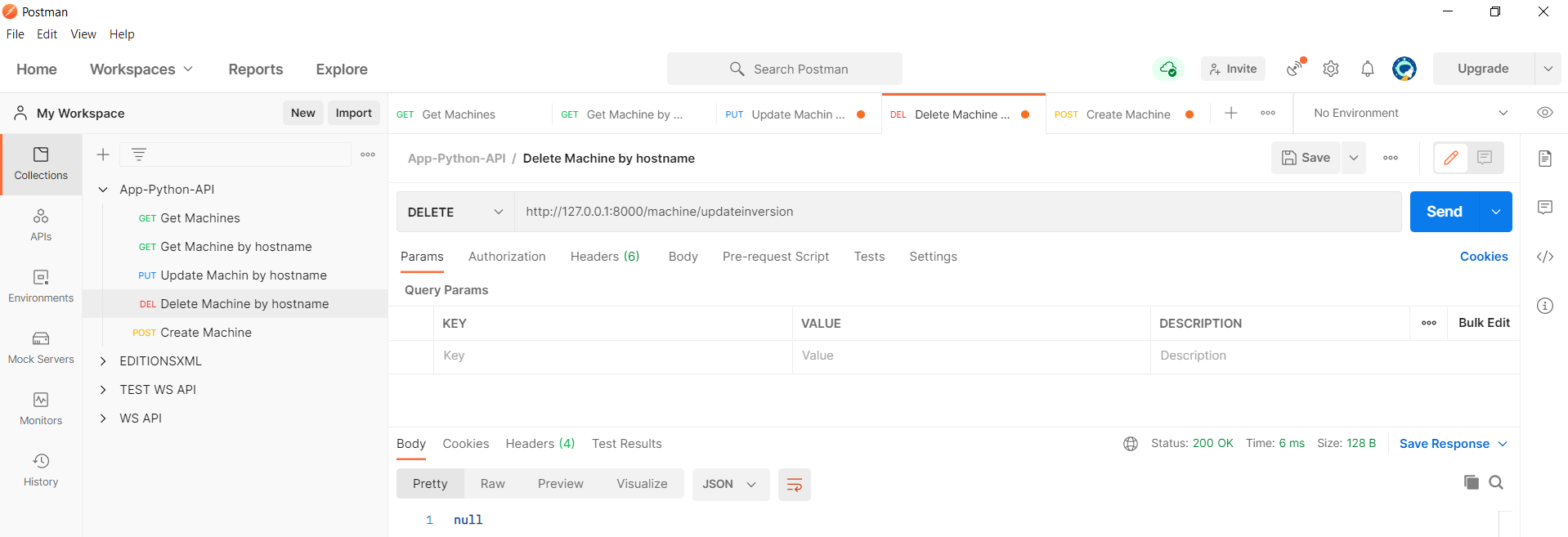Click the Save button

pos(1306,158)
